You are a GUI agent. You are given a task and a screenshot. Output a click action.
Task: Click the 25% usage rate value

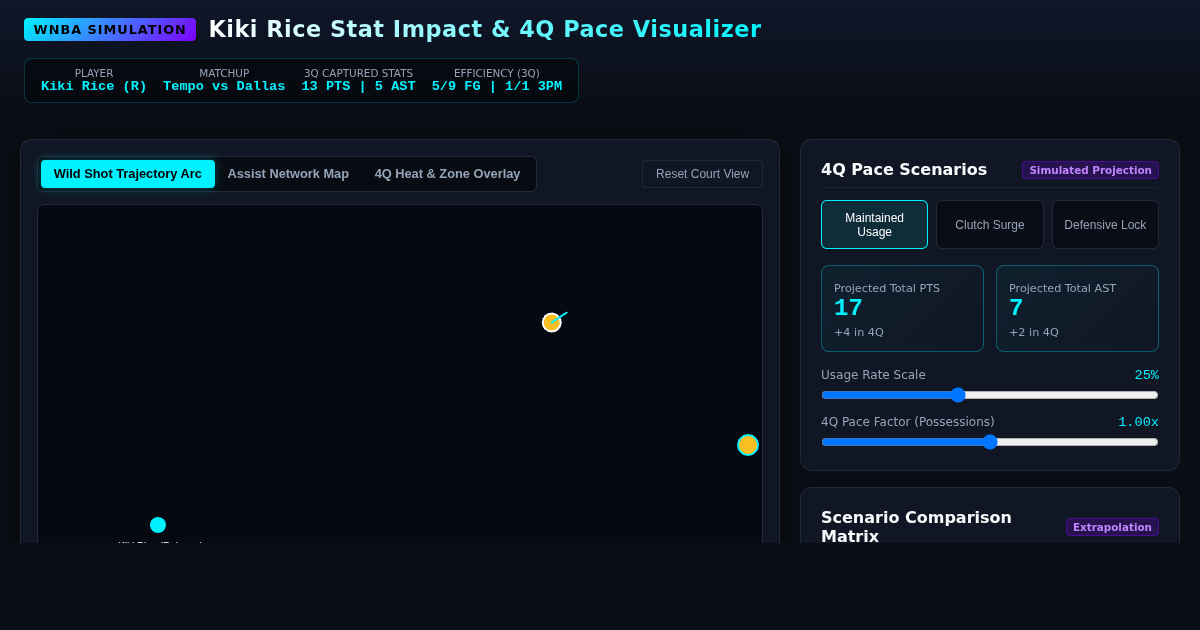point(1147,375)
